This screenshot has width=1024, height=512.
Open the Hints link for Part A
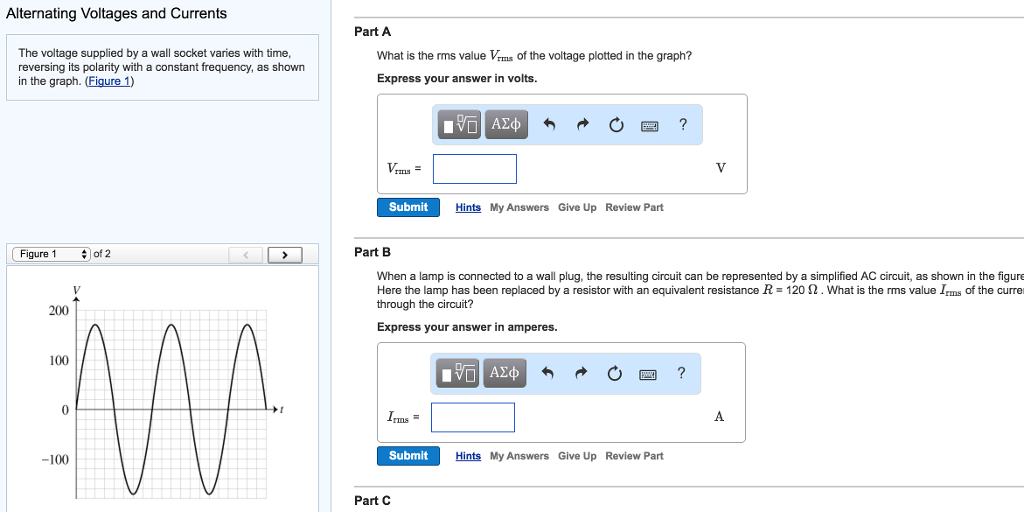tap(468, 208)
